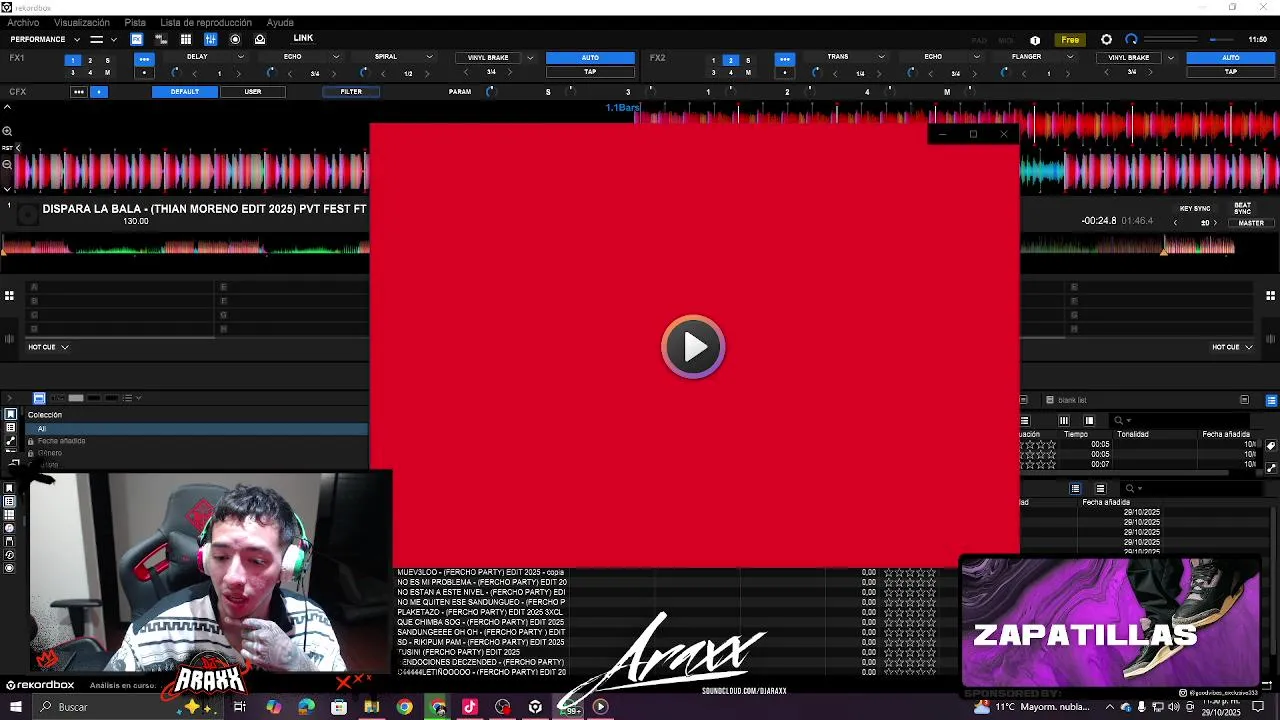
Task: Click the CFX FILTER button
Action: click(x=351, y=92)
